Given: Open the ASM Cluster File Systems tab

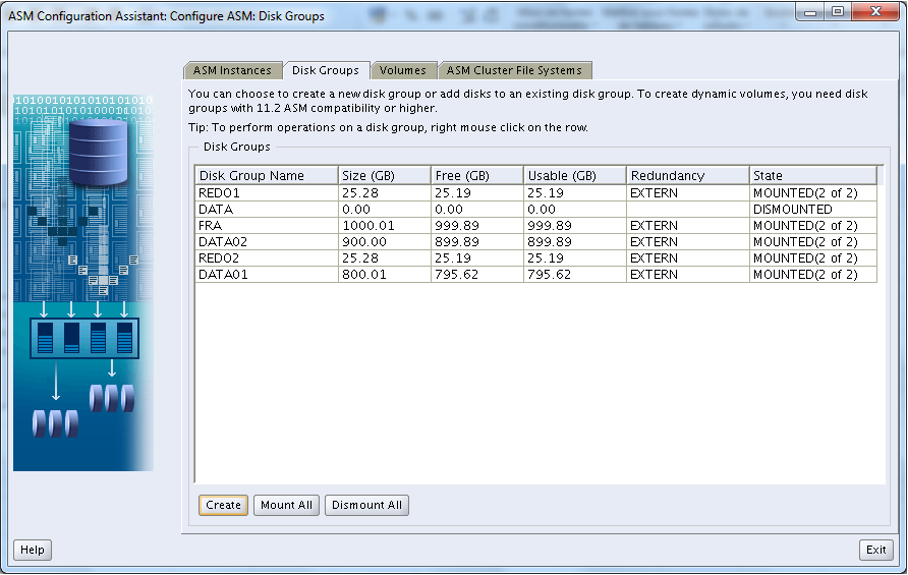Looking at the screenshot, I should click(x=514, y=70).
